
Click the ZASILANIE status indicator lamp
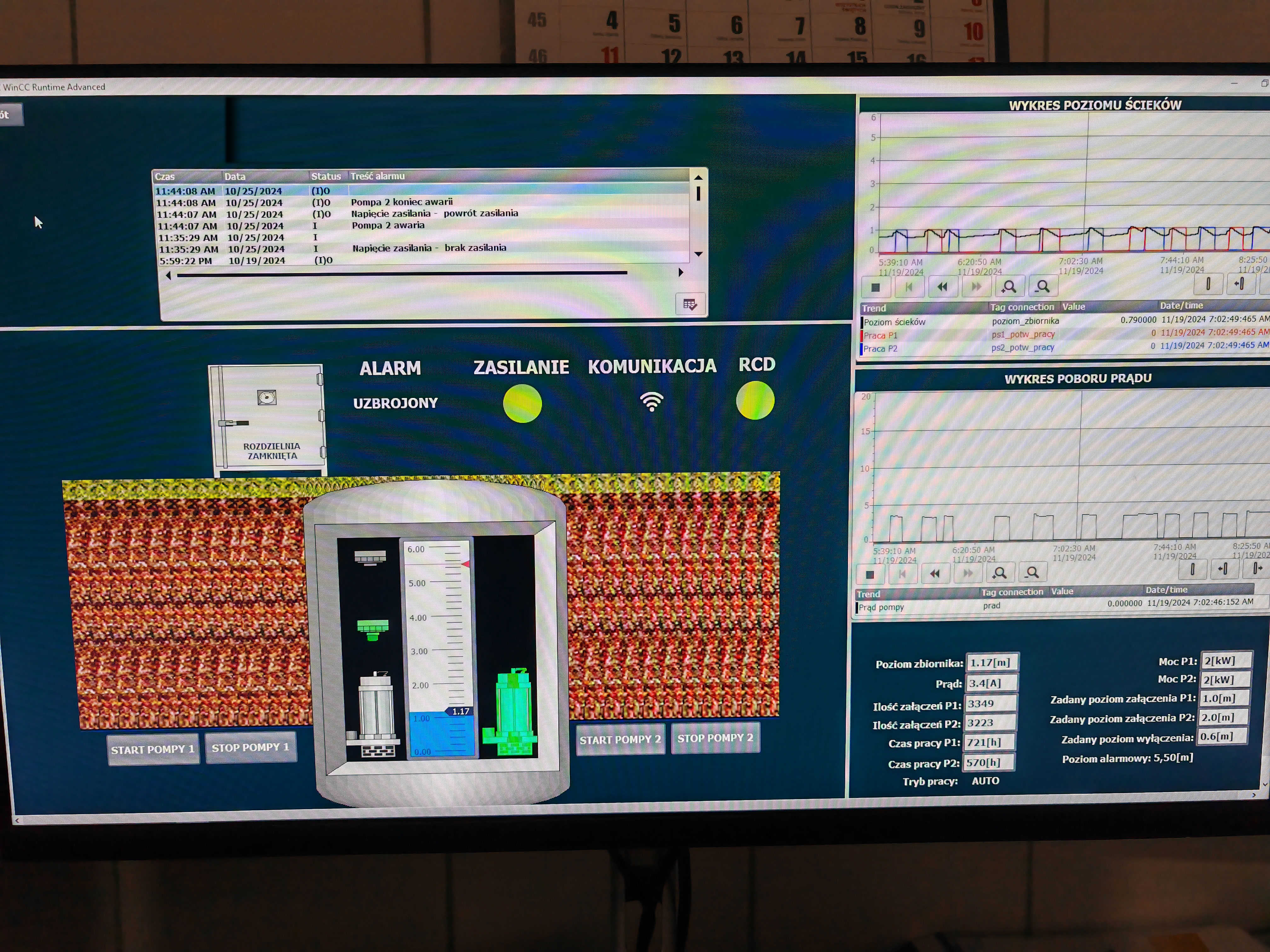pos(522,403)
